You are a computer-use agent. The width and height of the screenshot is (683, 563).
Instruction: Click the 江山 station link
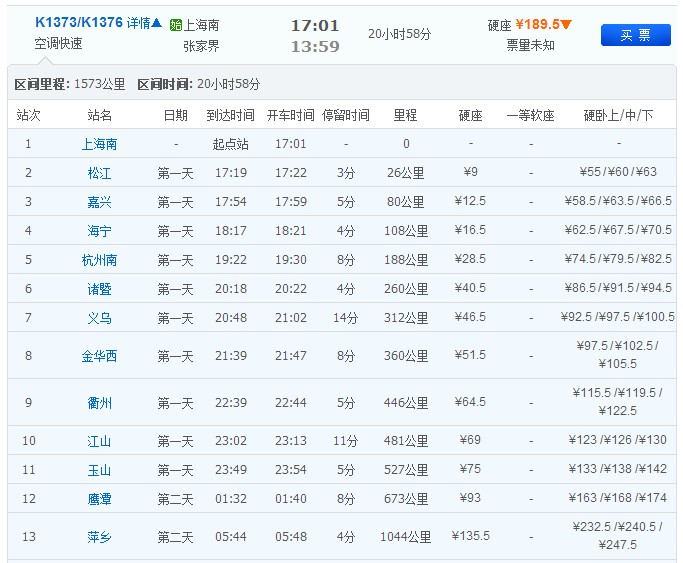click(x=99, y=441)
